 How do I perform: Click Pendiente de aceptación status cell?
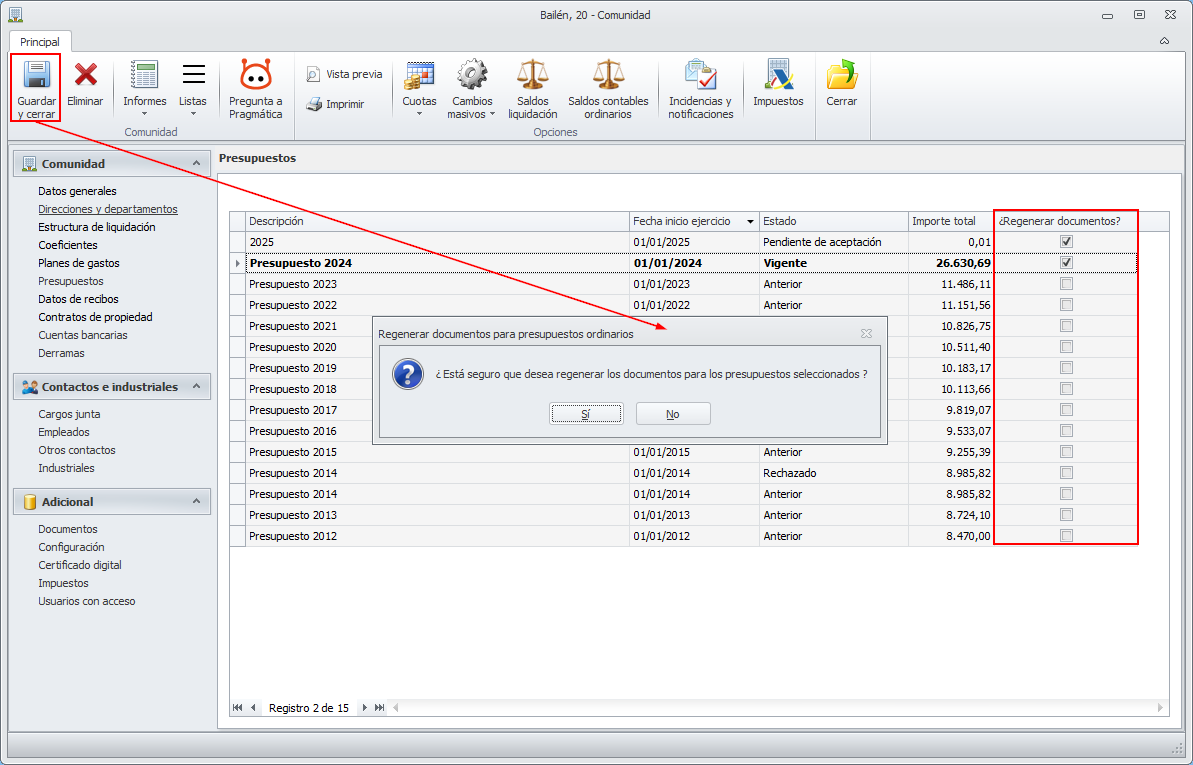(834, 241)
